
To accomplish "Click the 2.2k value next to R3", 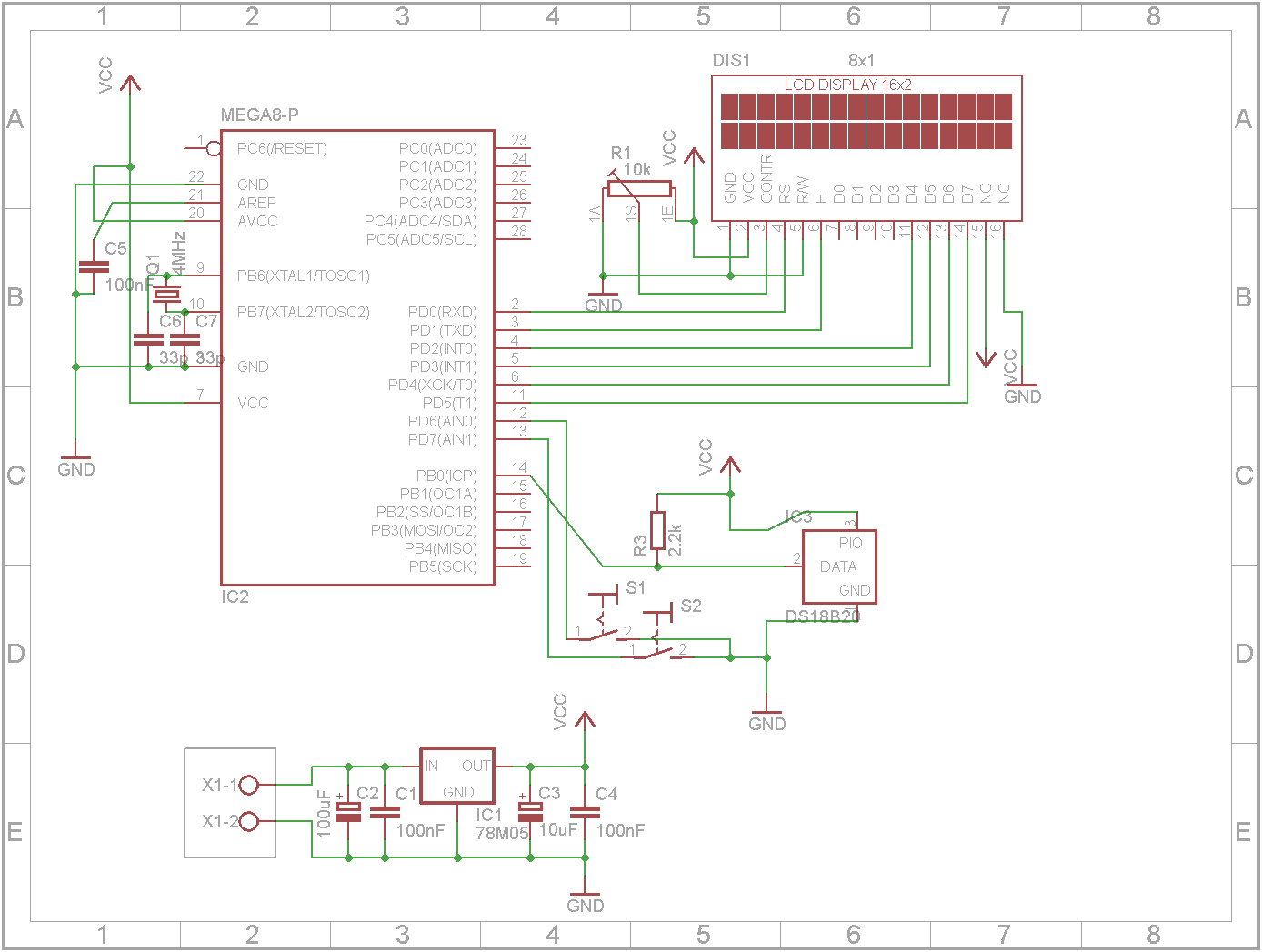I will tap(675, 539).
